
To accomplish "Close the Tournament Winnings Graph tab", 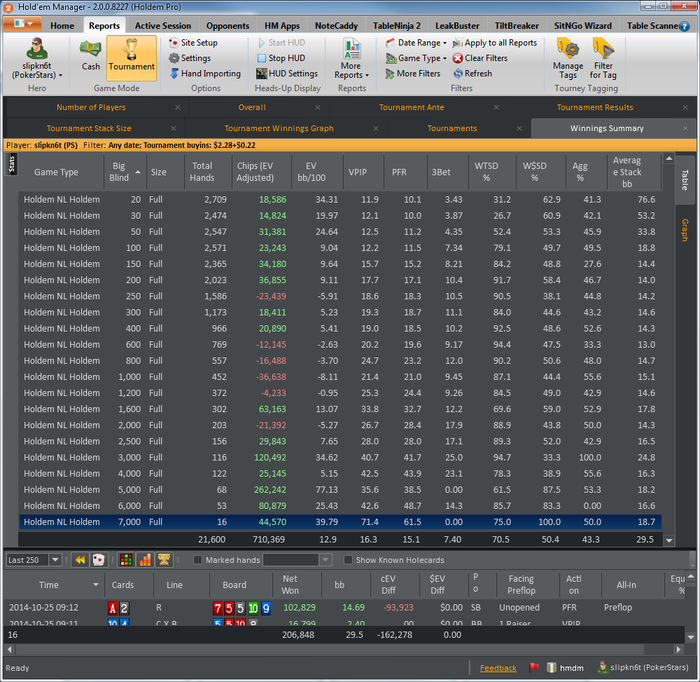I will (x=375, y=128).
